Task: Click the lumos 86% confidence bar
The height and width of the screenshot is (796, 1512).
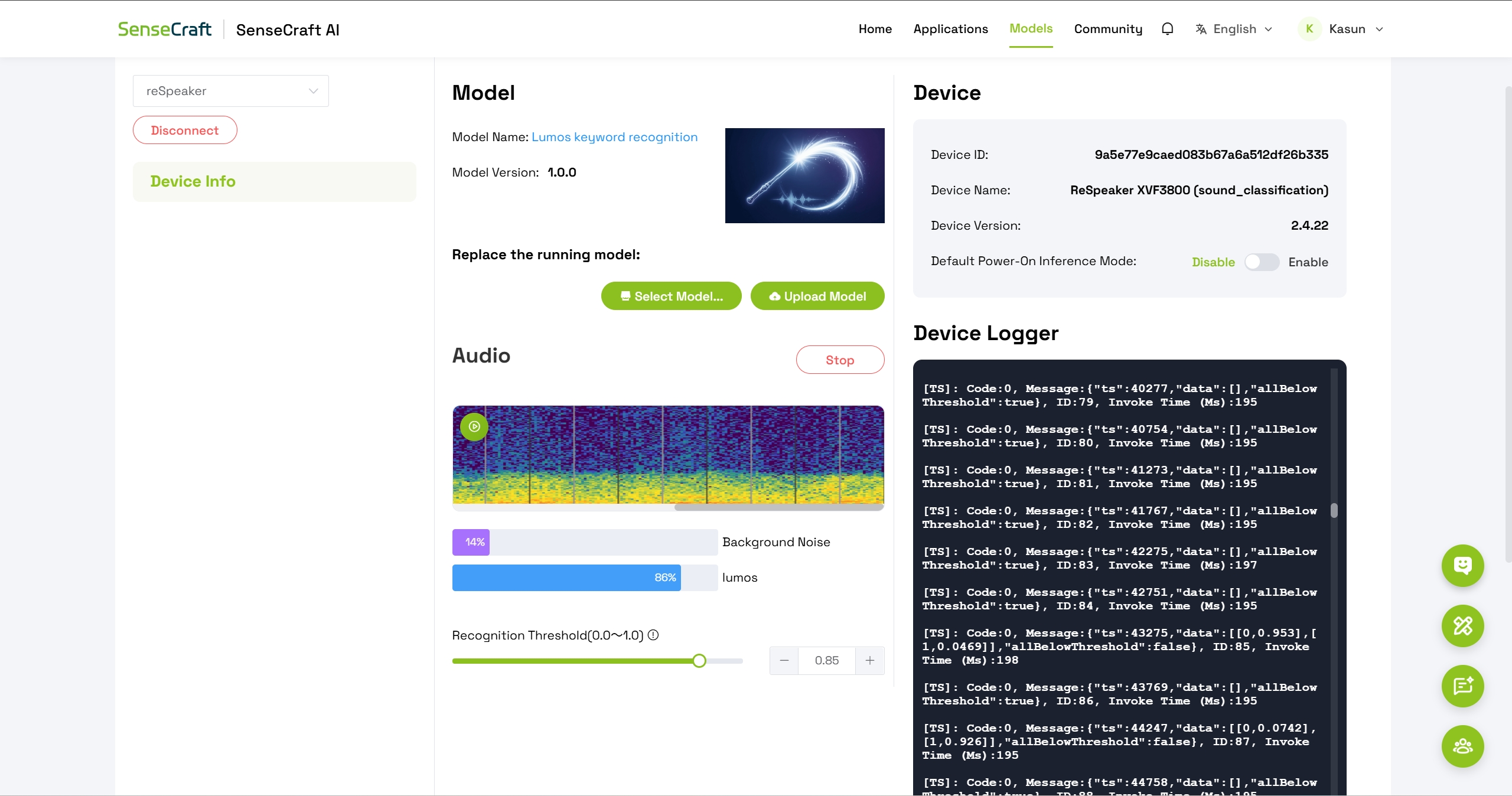Action: coord(585,578)
